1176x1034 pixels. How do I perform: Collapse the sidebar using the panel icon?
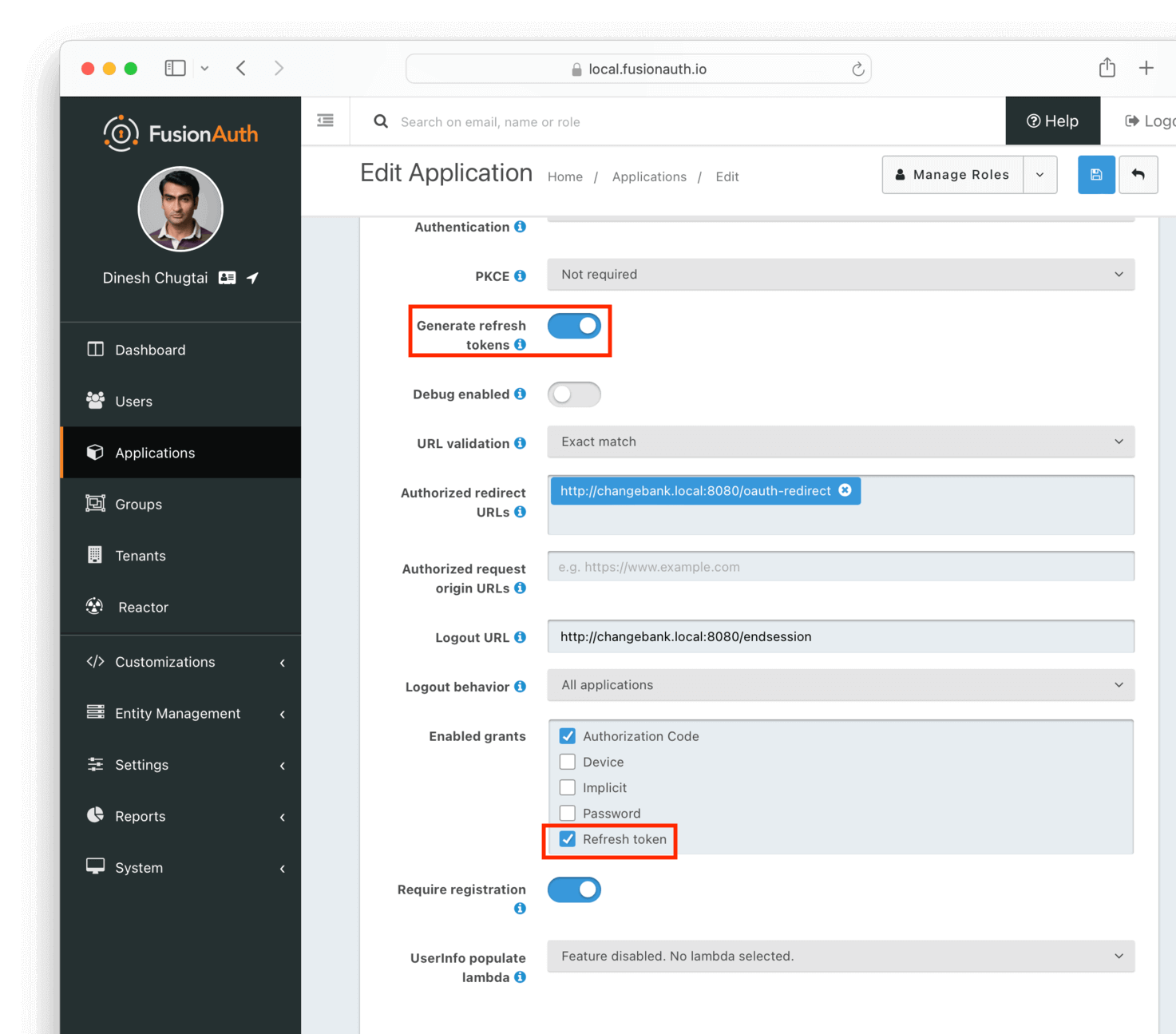pos(324,120)
